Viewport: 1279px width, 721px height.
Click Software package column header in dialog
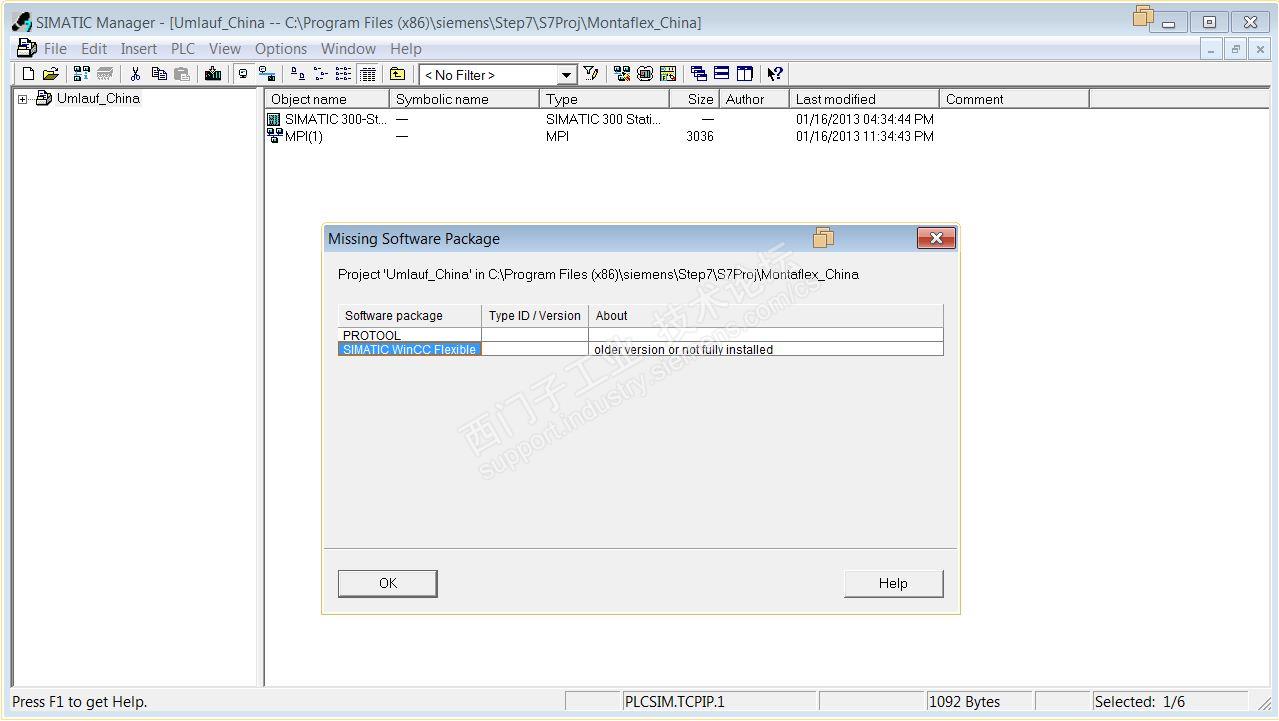pyautogui.click(x=410, y=316)
